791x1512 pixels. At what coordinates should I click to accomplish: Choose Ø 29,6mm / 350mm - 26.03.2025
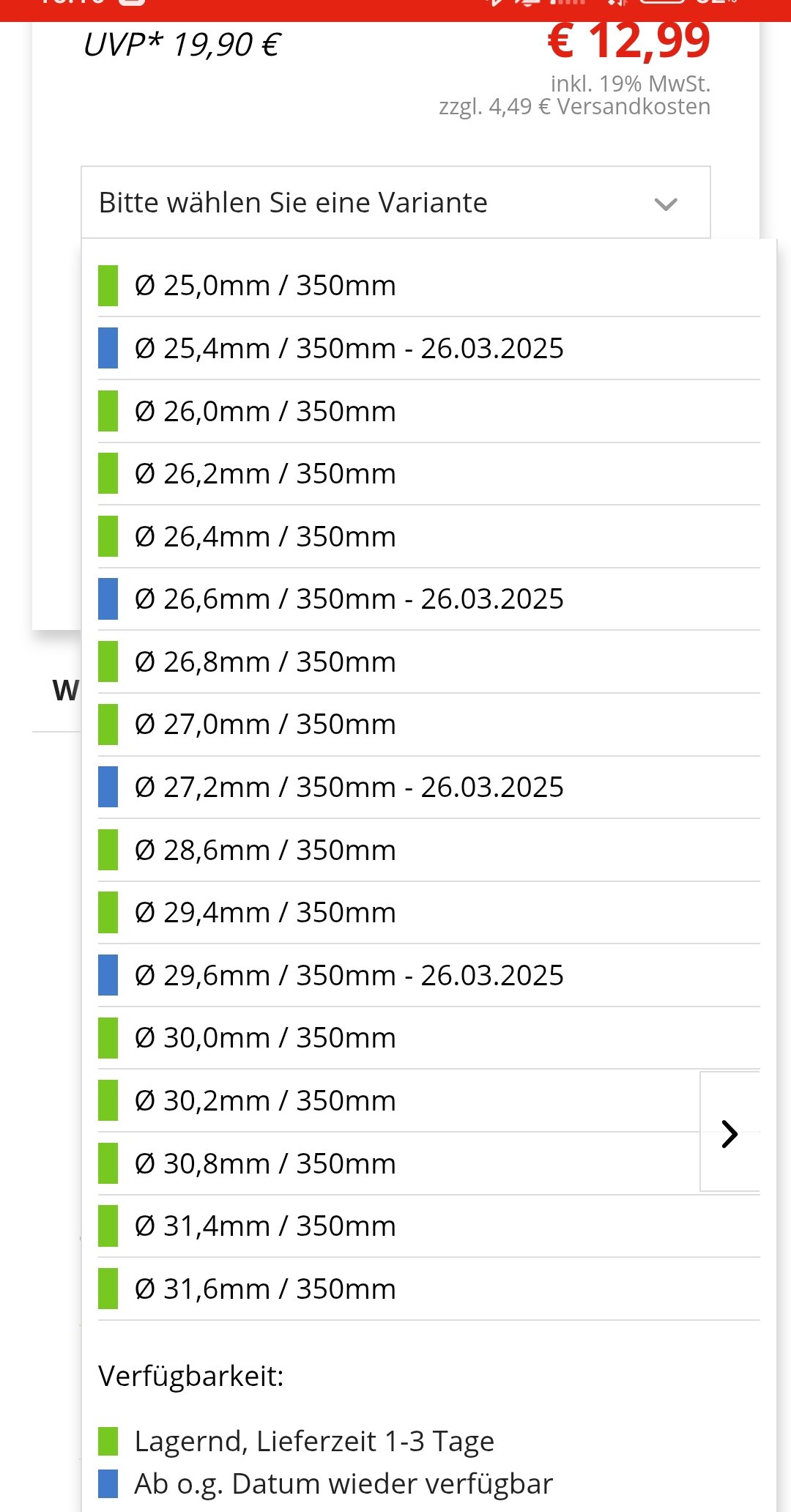point(349,976)
